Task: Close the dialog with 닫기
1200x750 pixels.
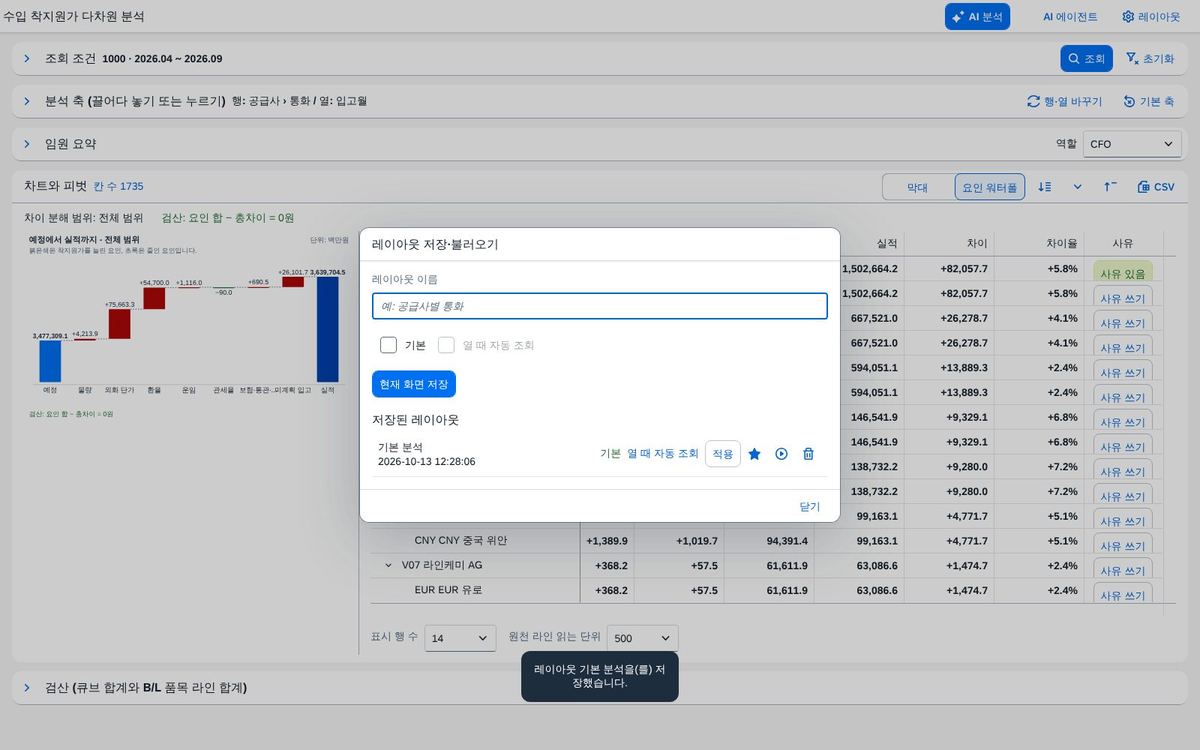Action: point(809,507)
